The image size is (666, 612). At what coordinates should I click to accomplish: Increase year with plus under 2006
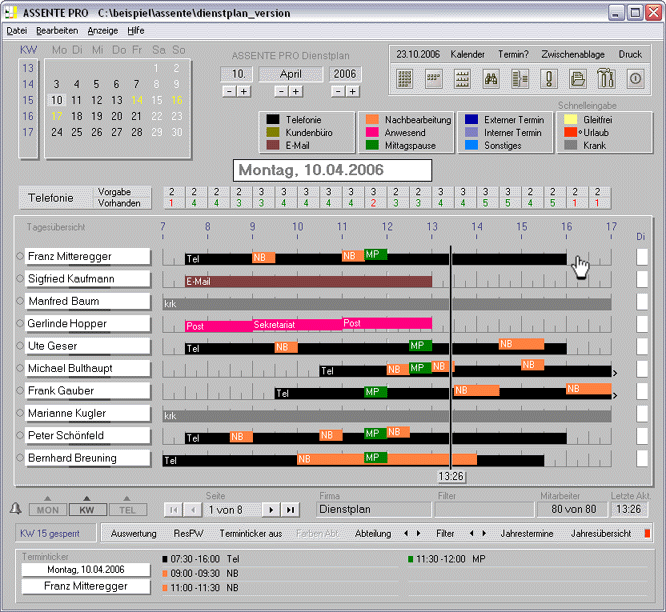352,91
